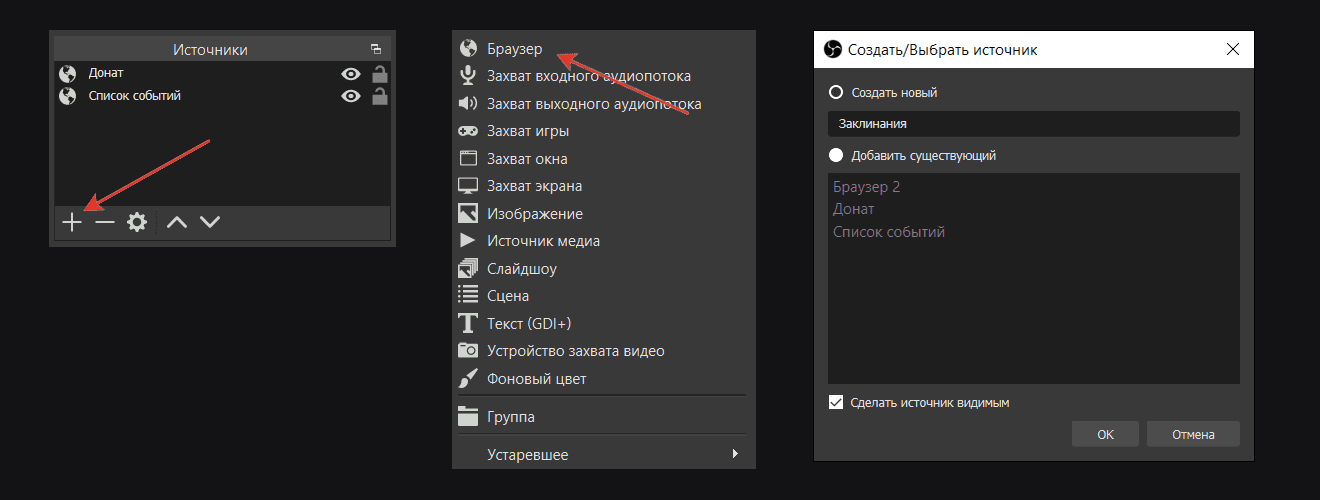The height and width of the screenshot is (500, 1320).
Task: Select Захват экрана in the menu
Action: pos(604,186)
